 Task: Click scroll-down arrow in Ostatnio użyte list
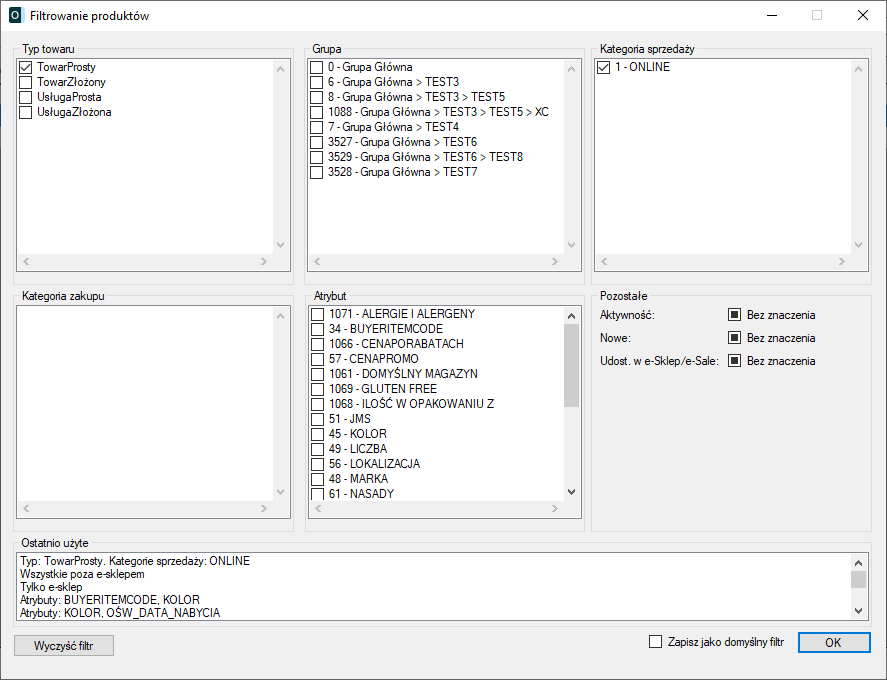(x=858, y=610)
